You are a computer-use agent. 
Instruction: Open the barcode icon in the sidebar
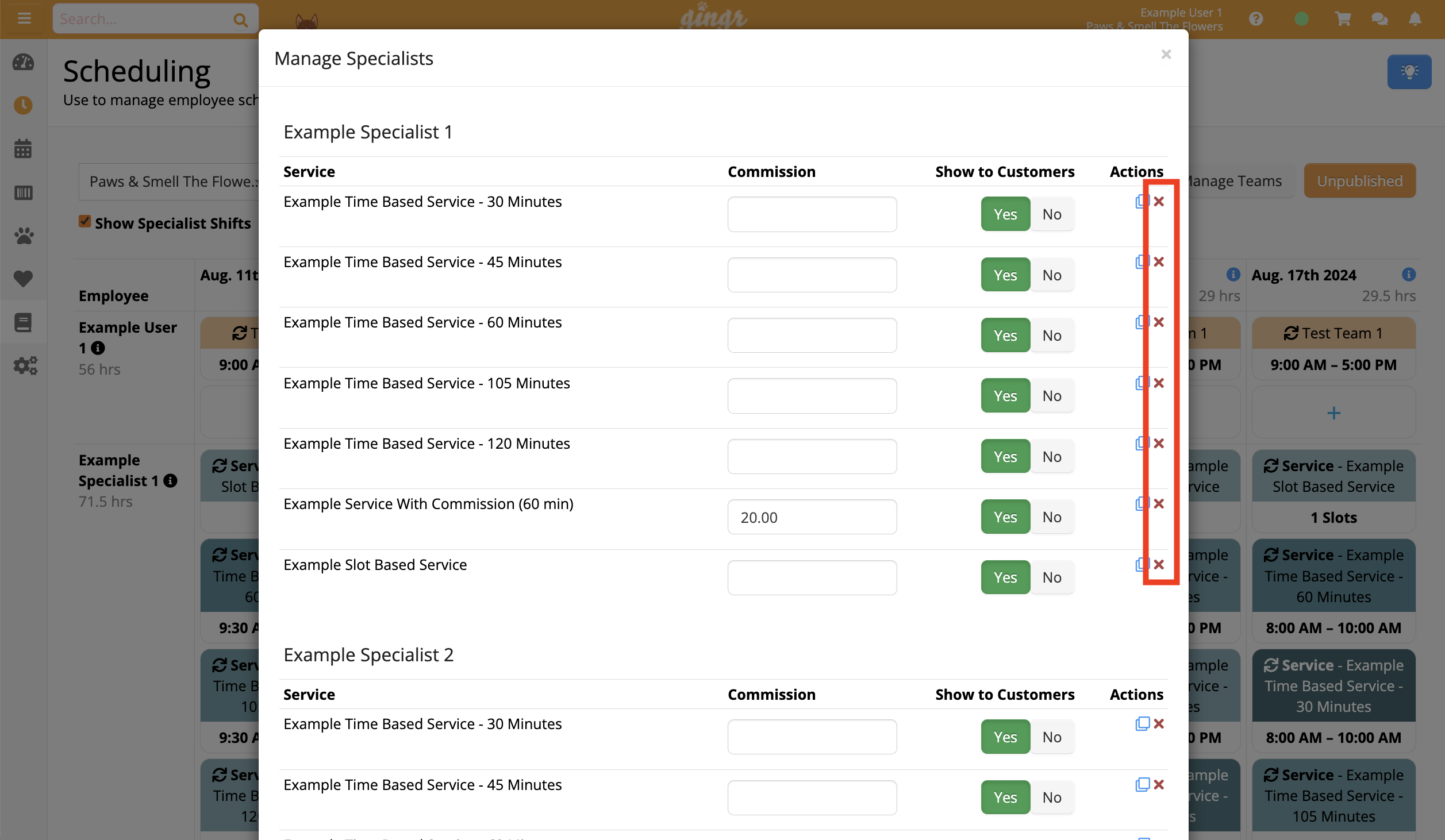24,192
